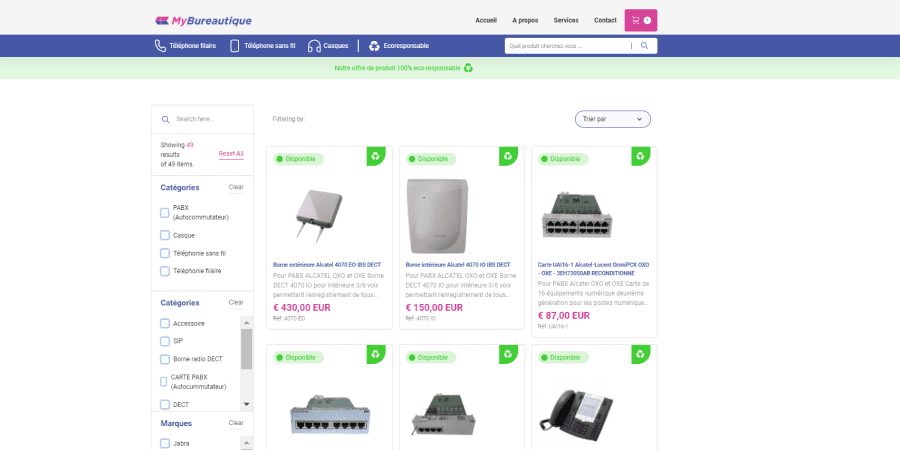This screenshot has height=450, width=900.
Task: Focus the header product search field
Action: click(x=568, y=46)
